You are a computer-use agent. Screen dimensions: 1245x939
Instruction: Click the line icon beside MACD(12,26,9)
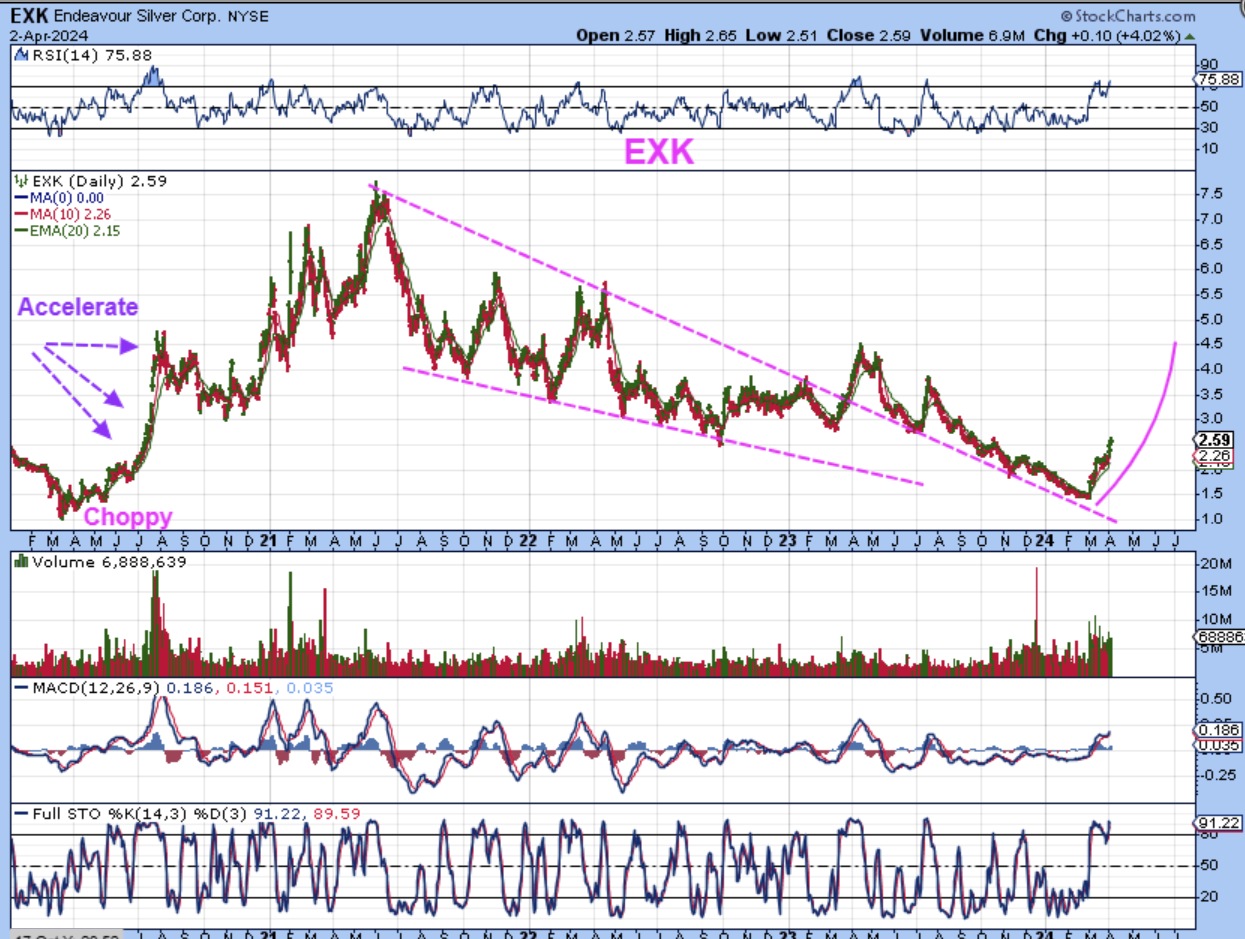(19, 689)
